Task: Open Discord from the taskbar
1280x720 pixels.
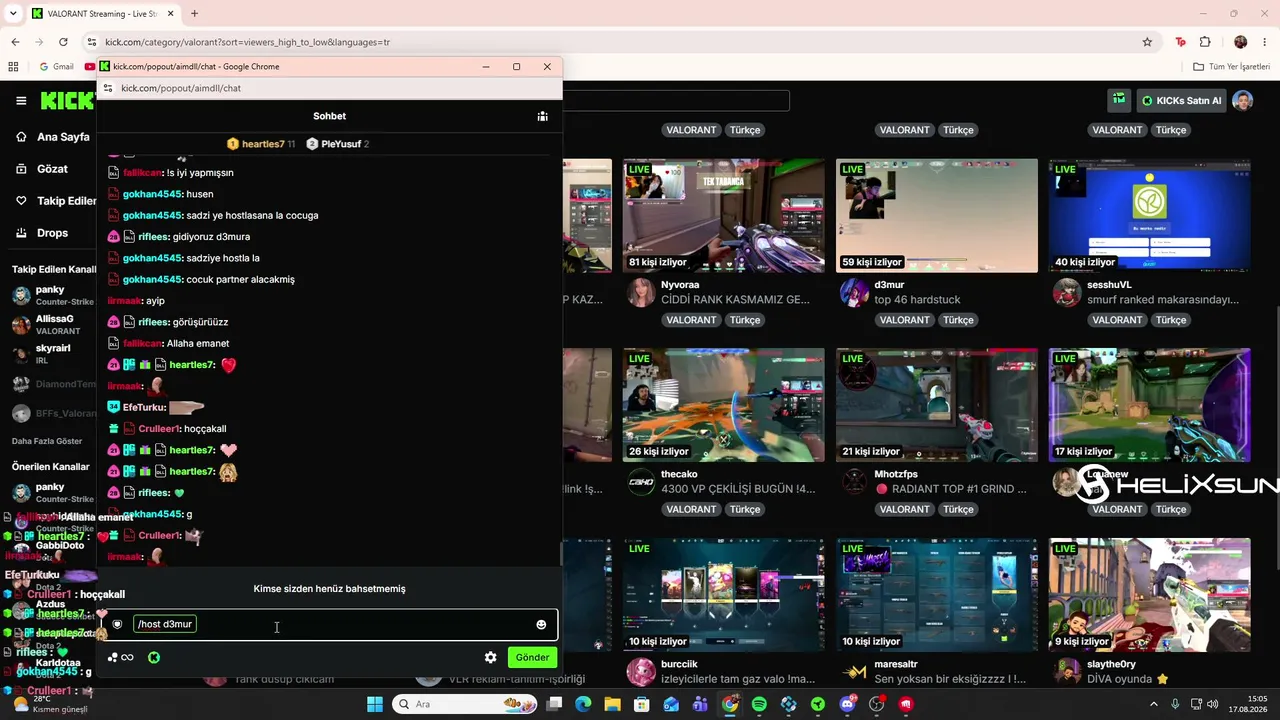Action: (848, 704)
